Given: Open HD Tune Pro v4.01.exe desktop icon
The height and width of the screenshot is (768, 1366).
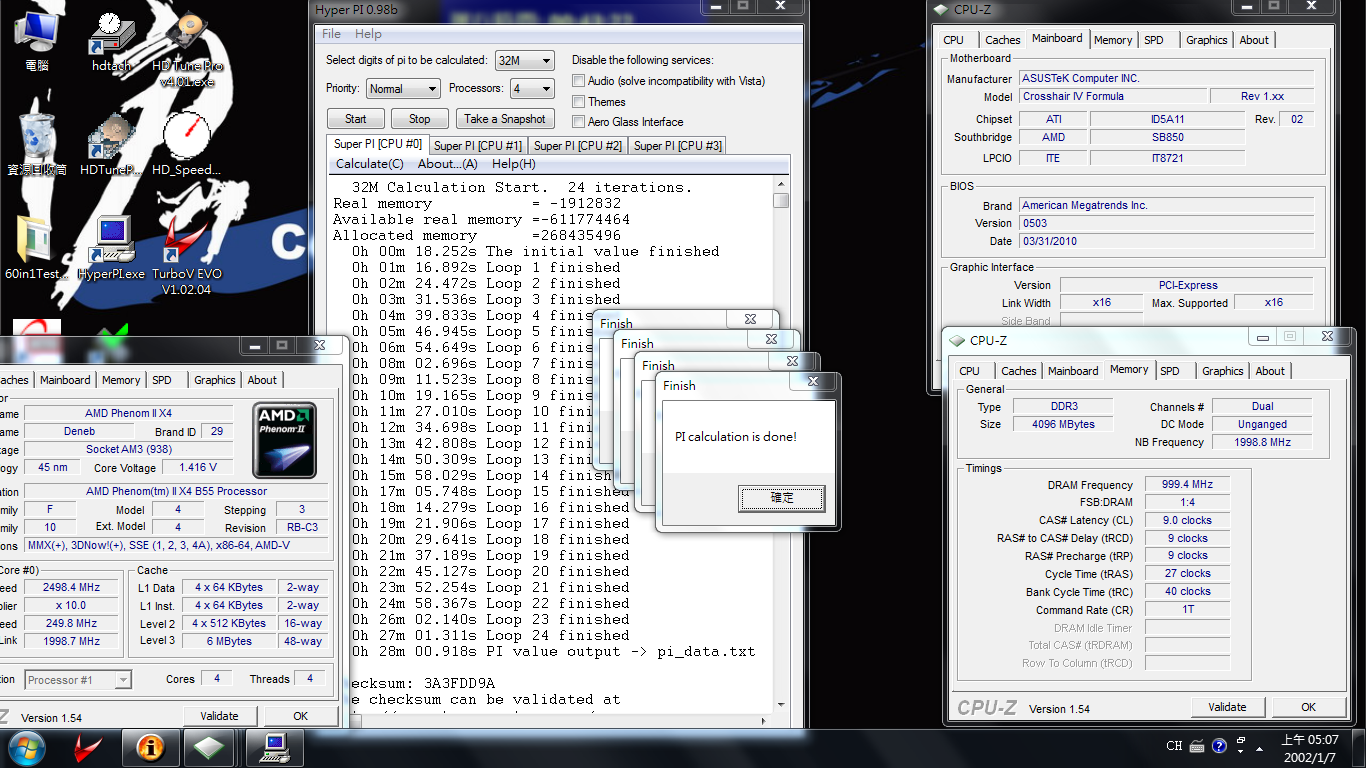Looking at the screenshot, I should point(187,48).
